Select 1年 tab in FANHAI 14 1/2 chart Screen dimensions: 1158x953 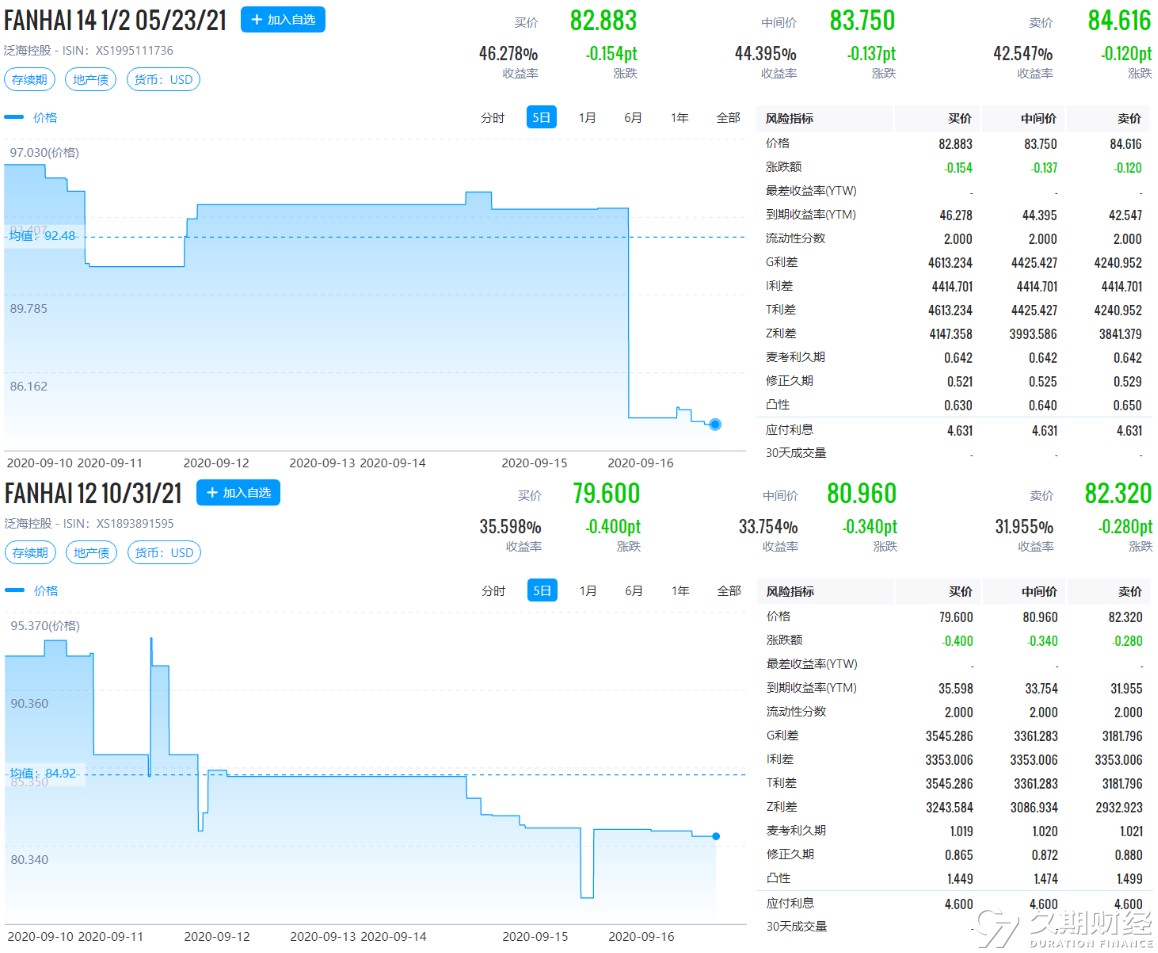(679, 118)
